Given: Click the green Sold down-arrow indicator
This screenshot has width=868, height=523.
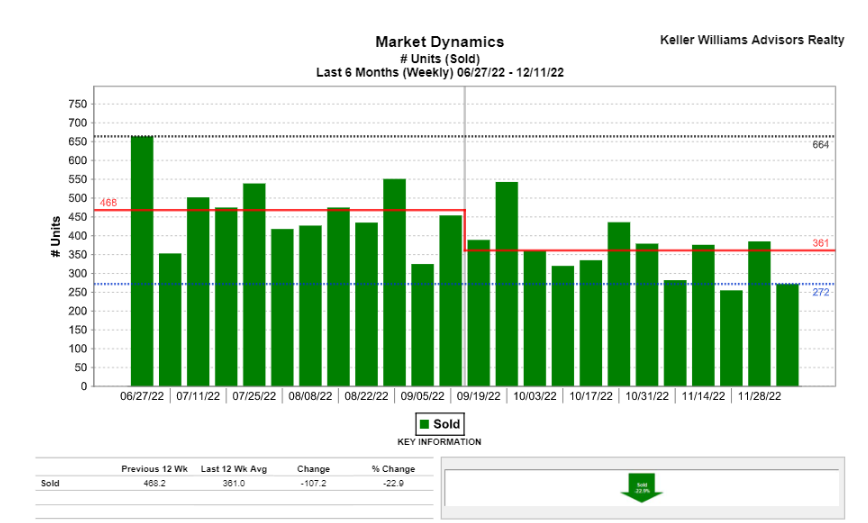Looking at the screenshot, I should point(642,488).
